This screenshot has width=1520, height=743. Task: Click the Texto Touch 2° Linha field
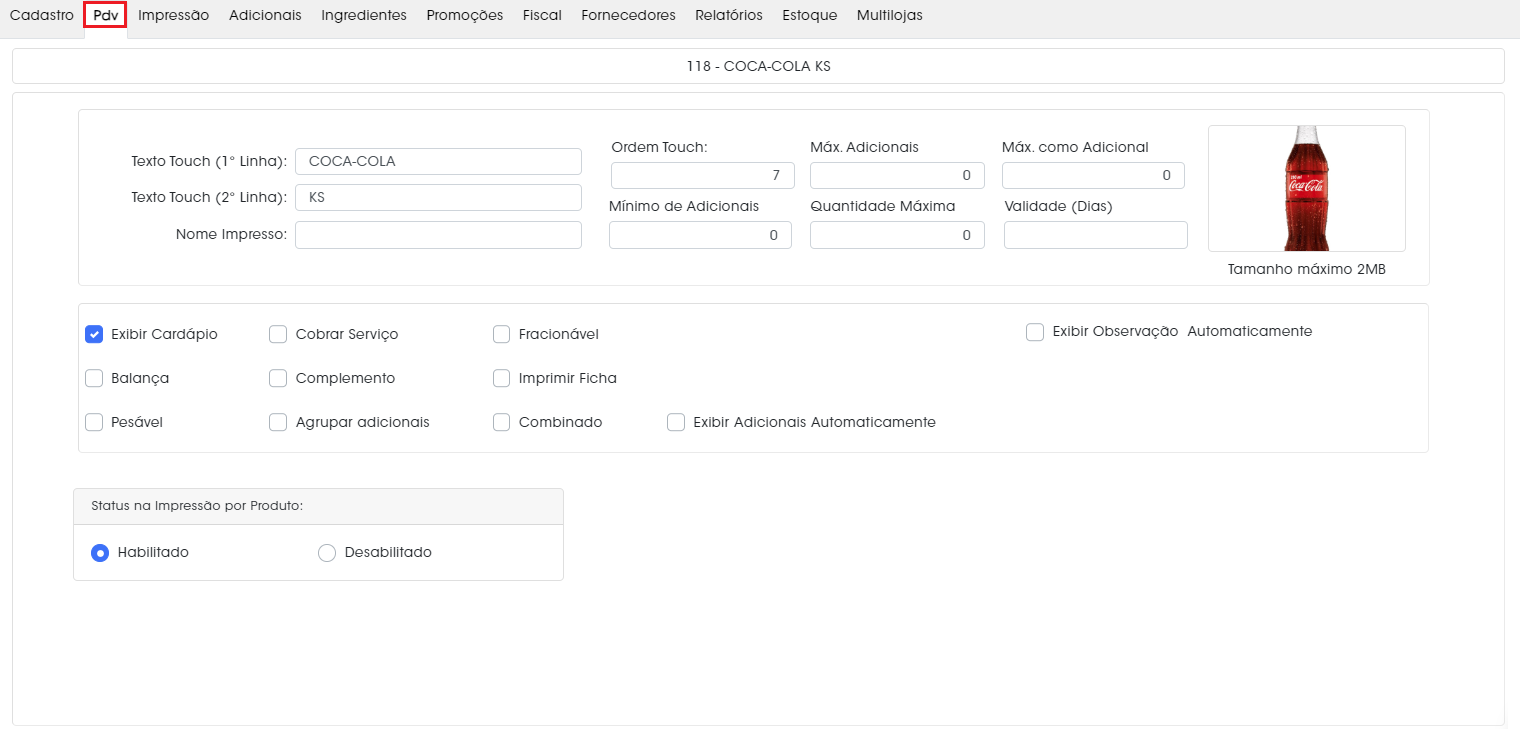click(x=438, y=197)
